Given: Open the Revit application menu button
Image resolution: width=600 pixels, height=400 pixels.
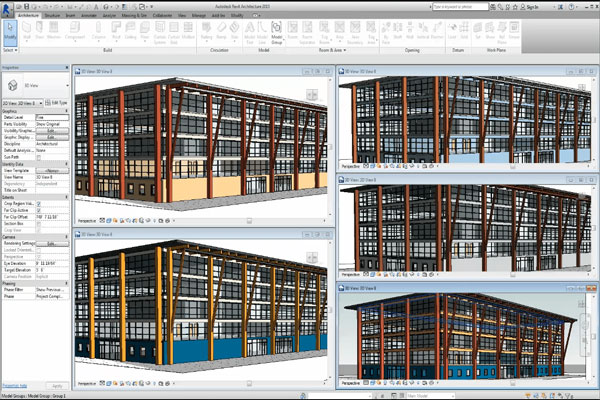Looking at the screenshot, I should pos(6,9).
